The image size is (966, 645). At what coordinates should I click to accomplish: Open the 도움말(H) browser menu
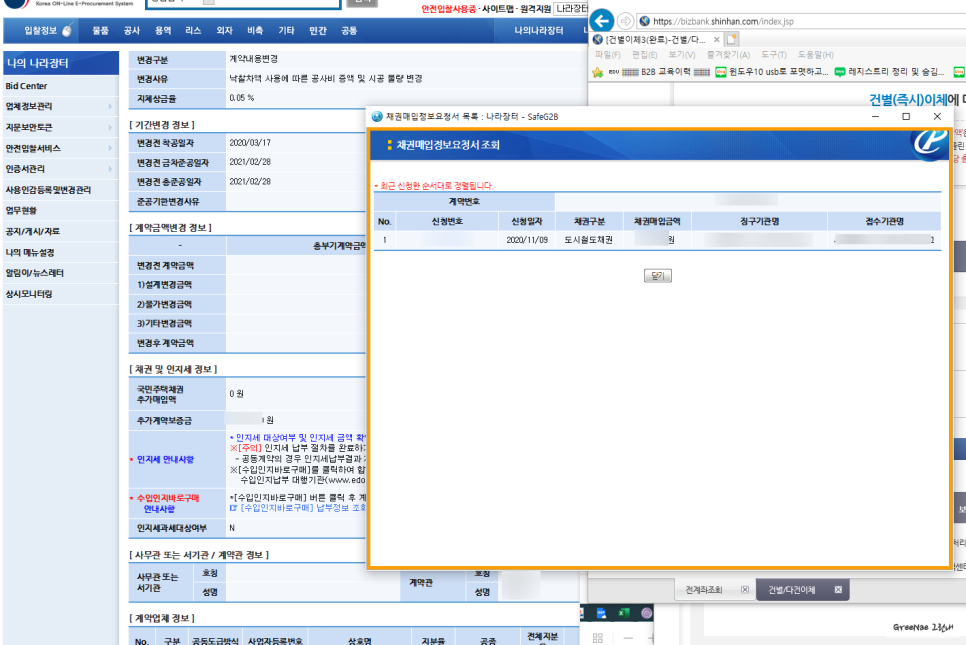point(816,55)
